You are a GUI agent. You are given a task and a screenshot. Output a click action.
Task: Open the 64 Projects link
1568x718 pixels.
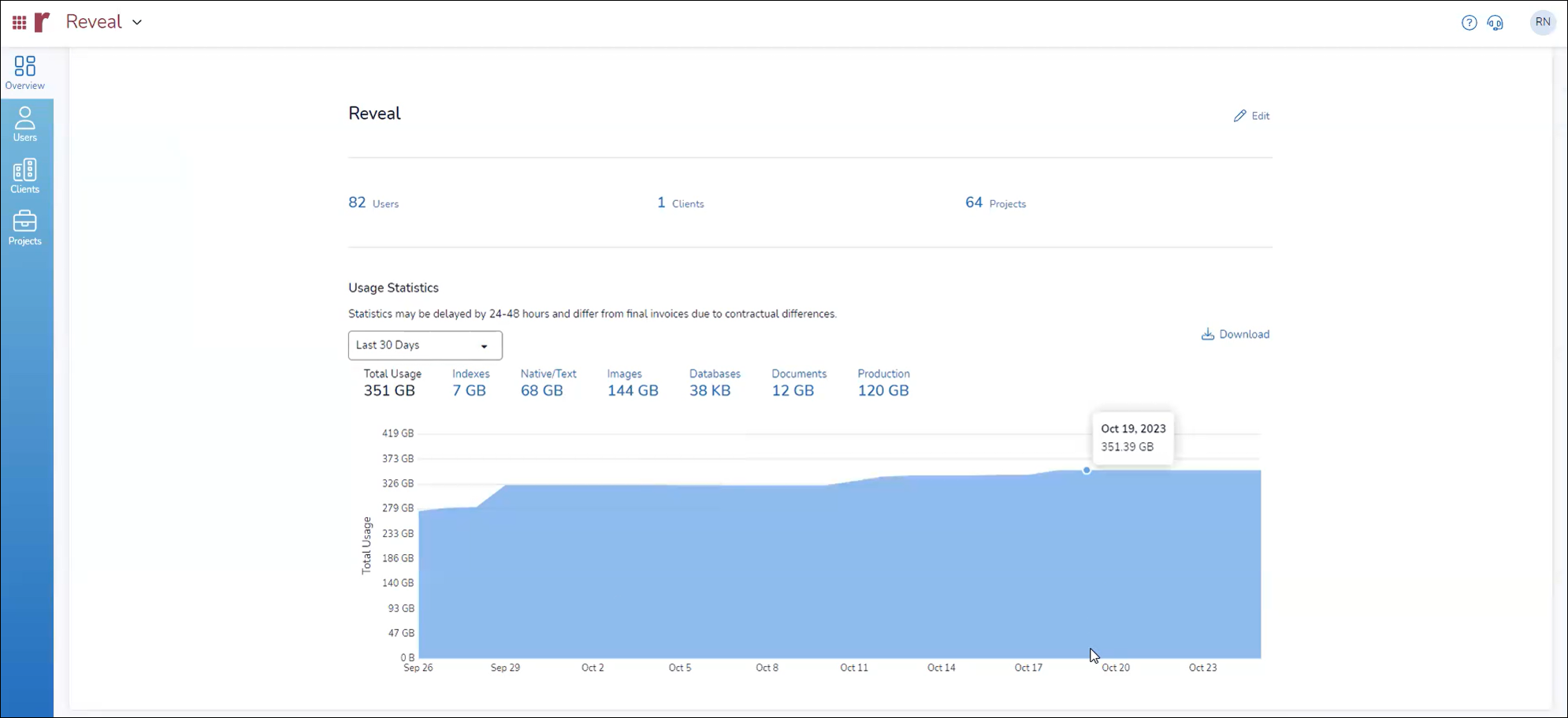click(x=996, y=203)
